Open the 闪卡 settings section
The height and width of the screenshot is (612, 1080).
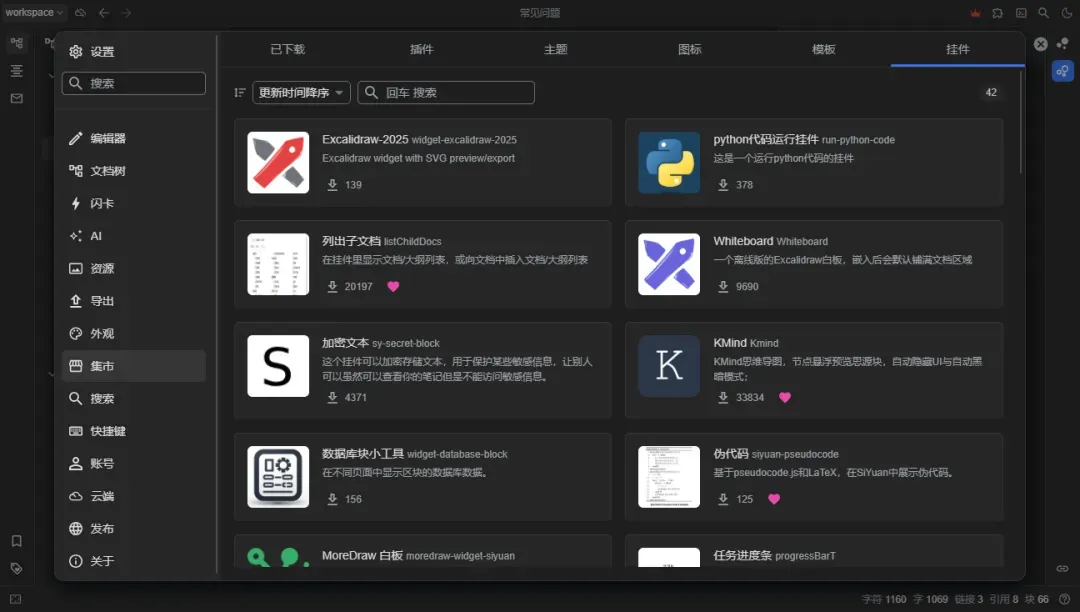[x=134, y=203]
